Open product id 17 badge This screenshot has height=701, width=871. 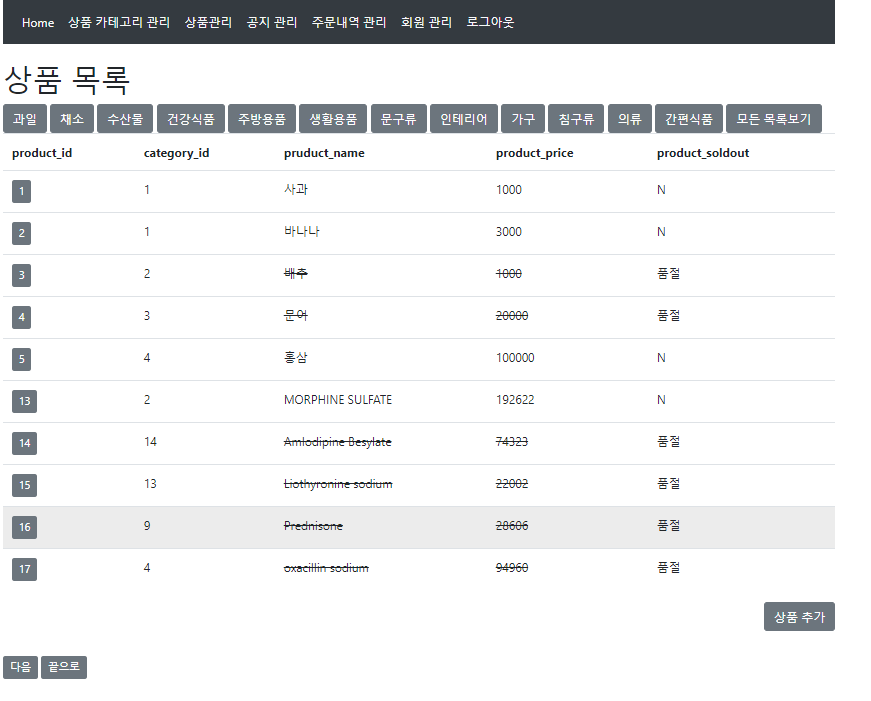[24, 569]
